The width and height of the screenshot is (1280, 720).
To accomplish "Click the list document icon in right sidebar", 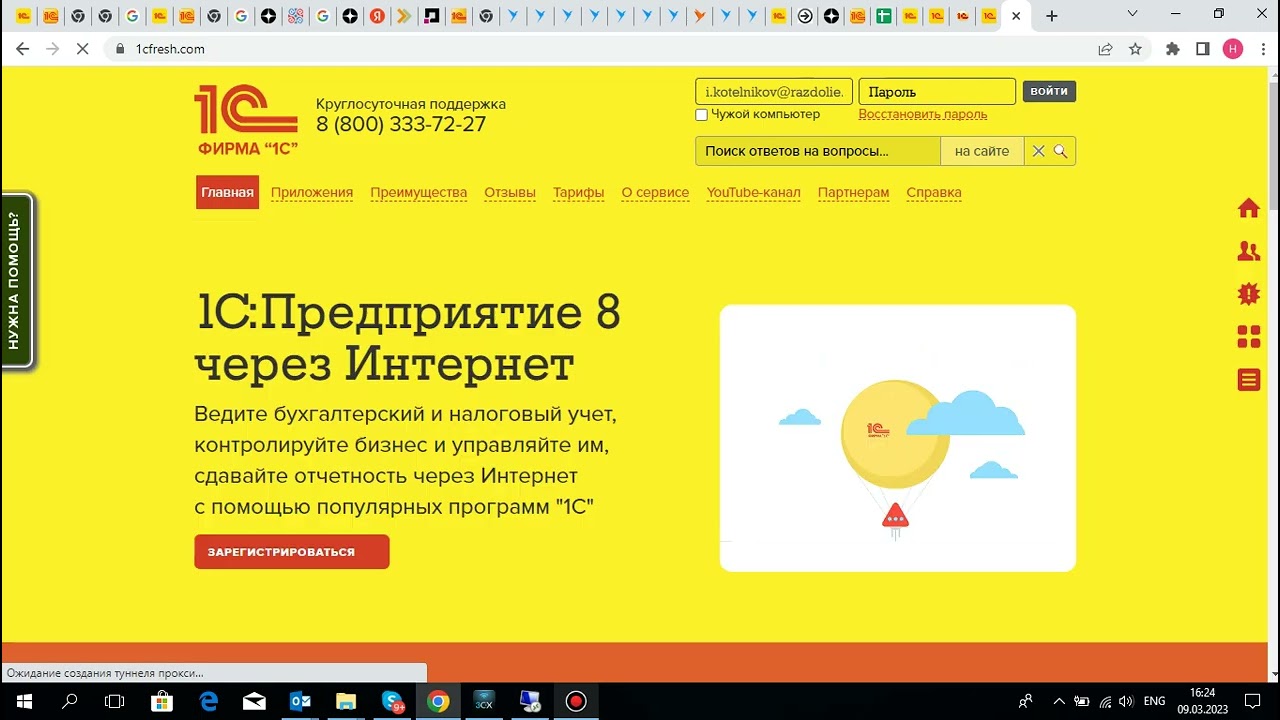I will tap(1248, 380).
